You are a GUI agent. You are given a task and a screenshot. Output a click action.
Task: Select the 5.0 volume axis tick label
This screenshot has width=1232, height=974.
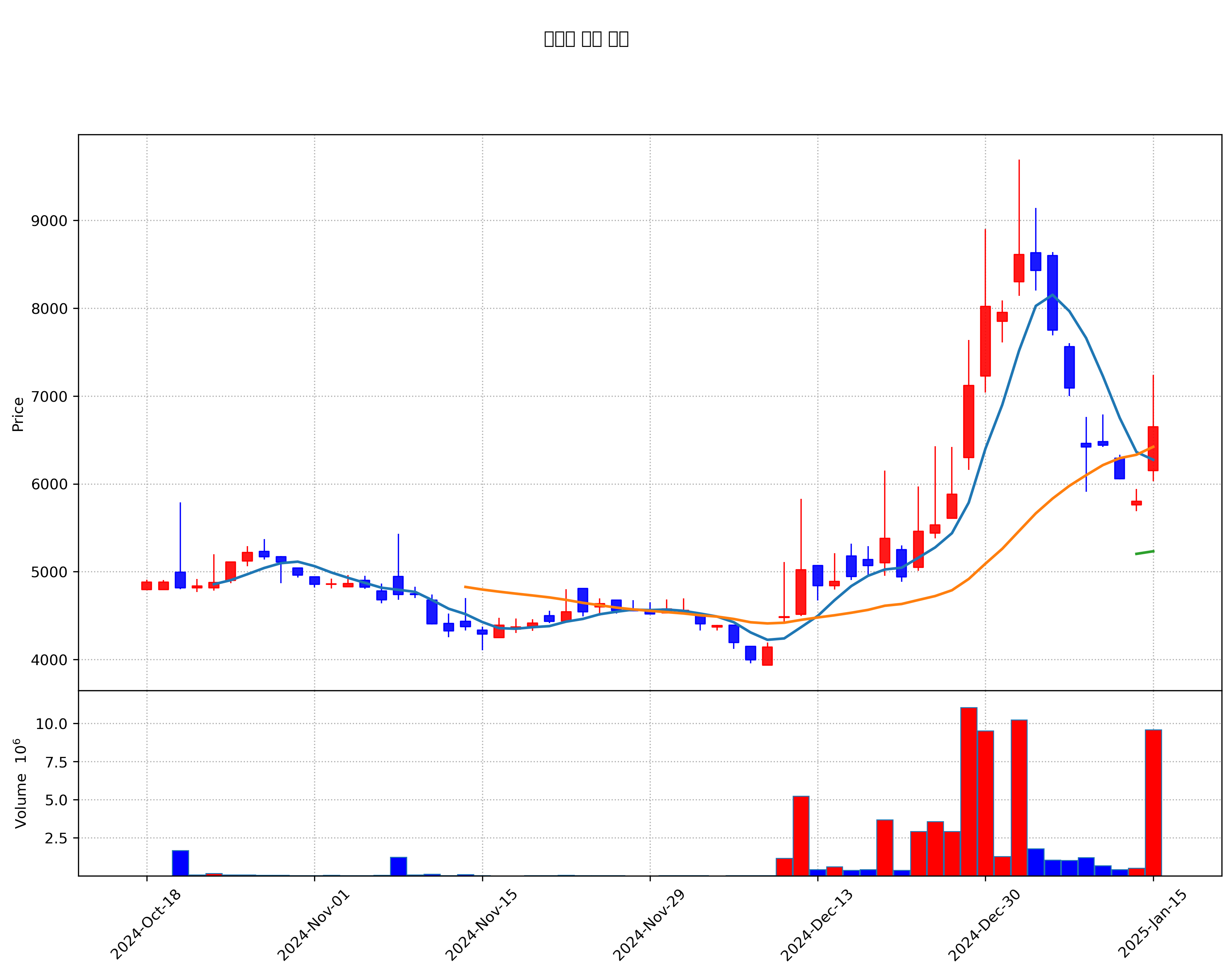56,800
